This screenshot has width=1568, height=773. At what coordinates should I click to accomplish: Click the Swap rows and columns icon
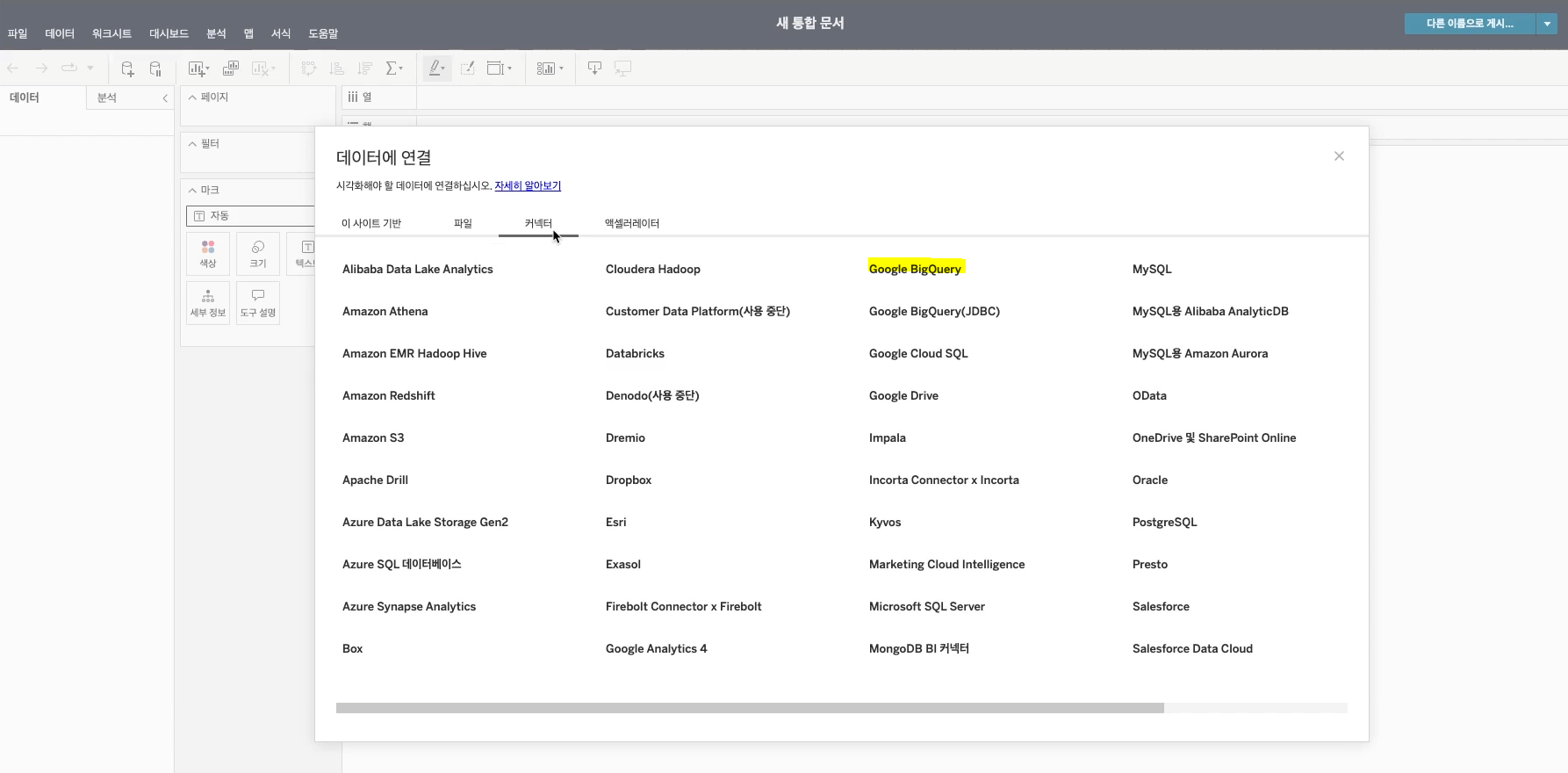point(309,68)
